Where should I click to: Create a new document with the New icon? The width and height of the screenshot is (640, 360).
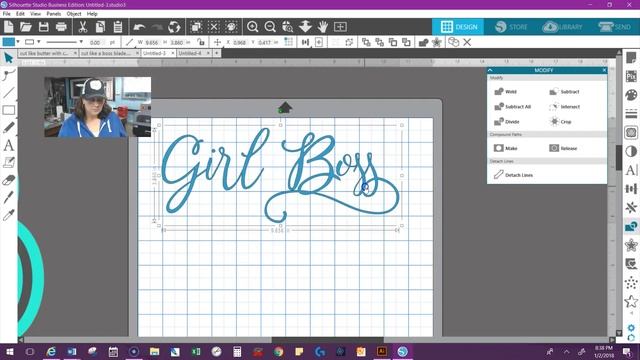tap(9, 27)
